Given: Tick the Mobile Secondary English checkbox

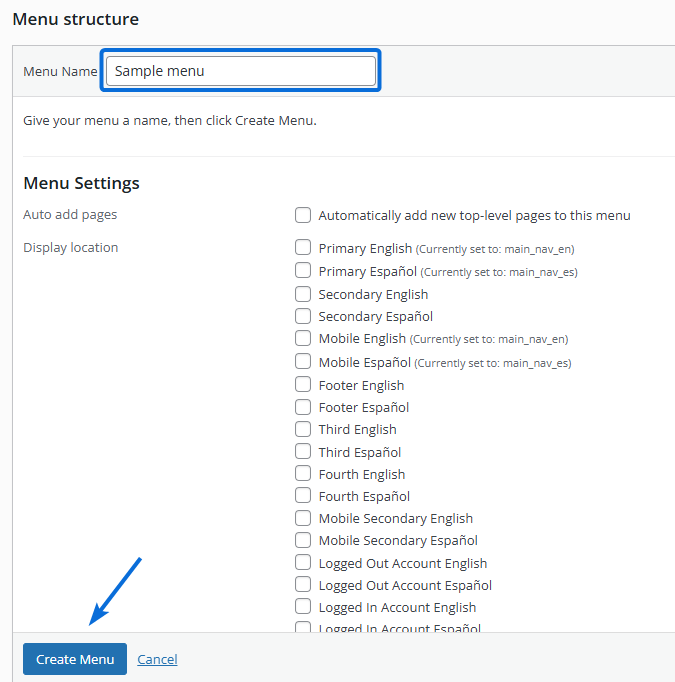Looking at the screenshot, I should [303, 518].
